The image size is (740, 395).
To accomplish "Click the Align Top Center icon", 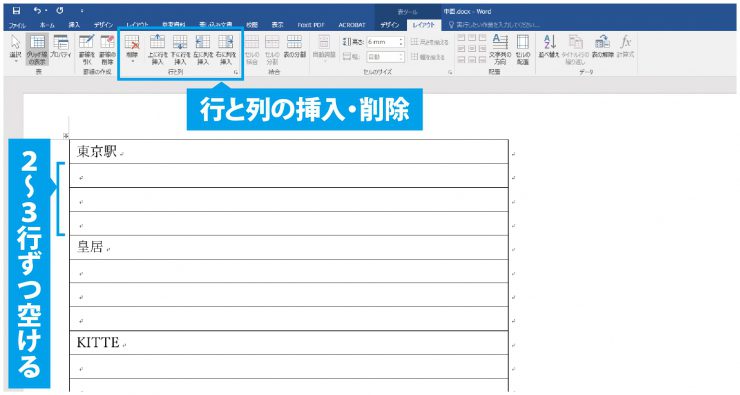I will [x=471, y=37].
